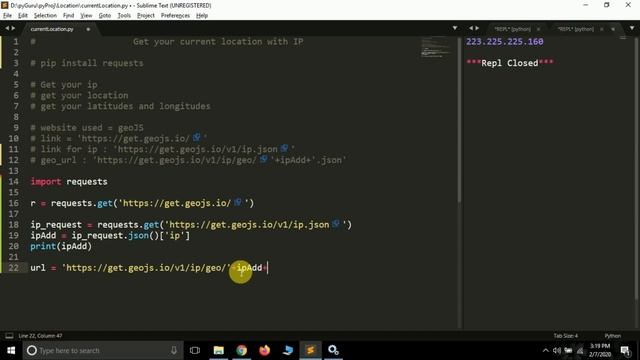Viewport: 640px width, 360px height.
Task: Open the Windows Start menu
Action: [11, 350]
